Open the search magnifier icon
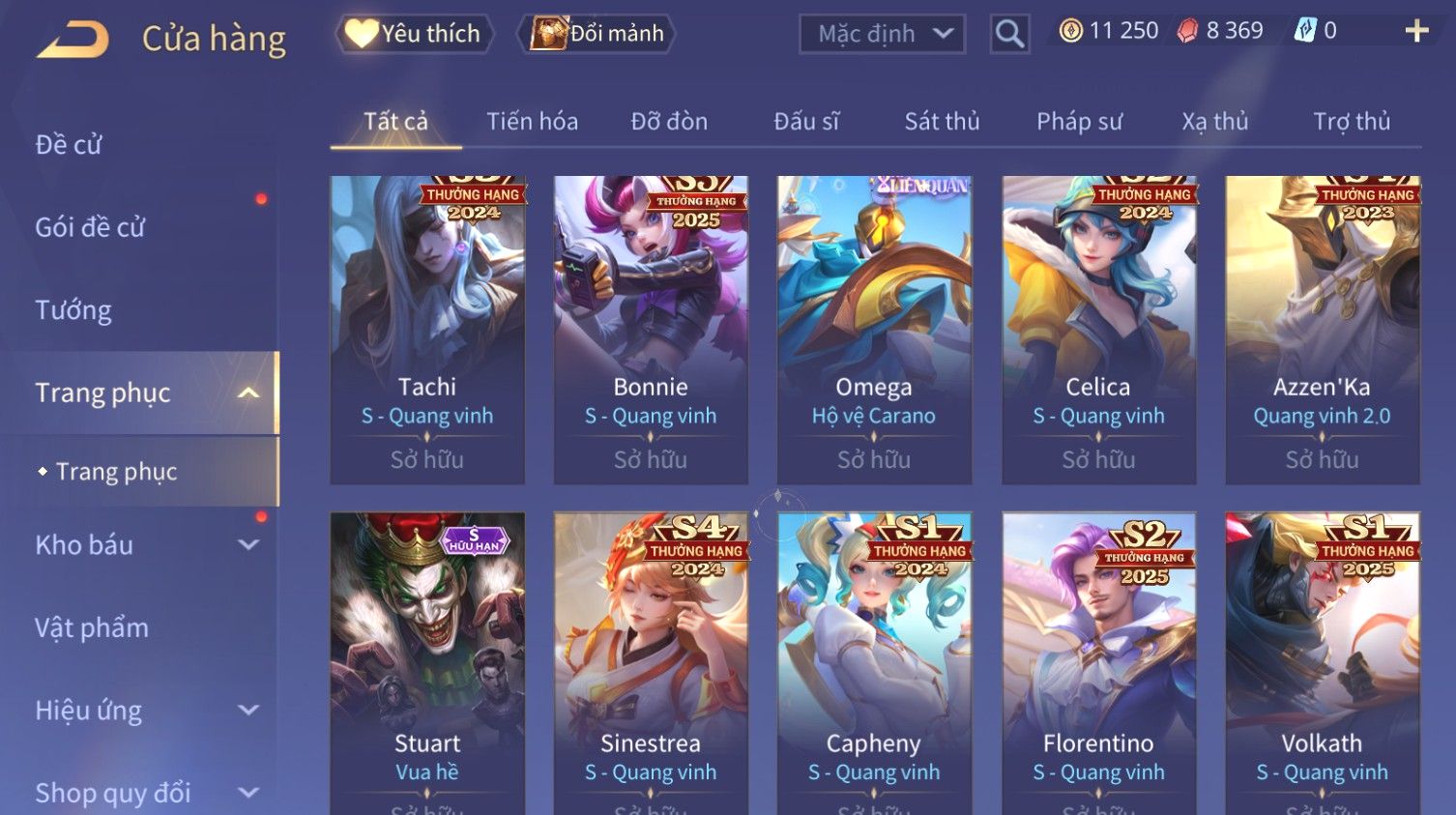Screen dimensions: 1456x815 click(x=1009, y=34)
